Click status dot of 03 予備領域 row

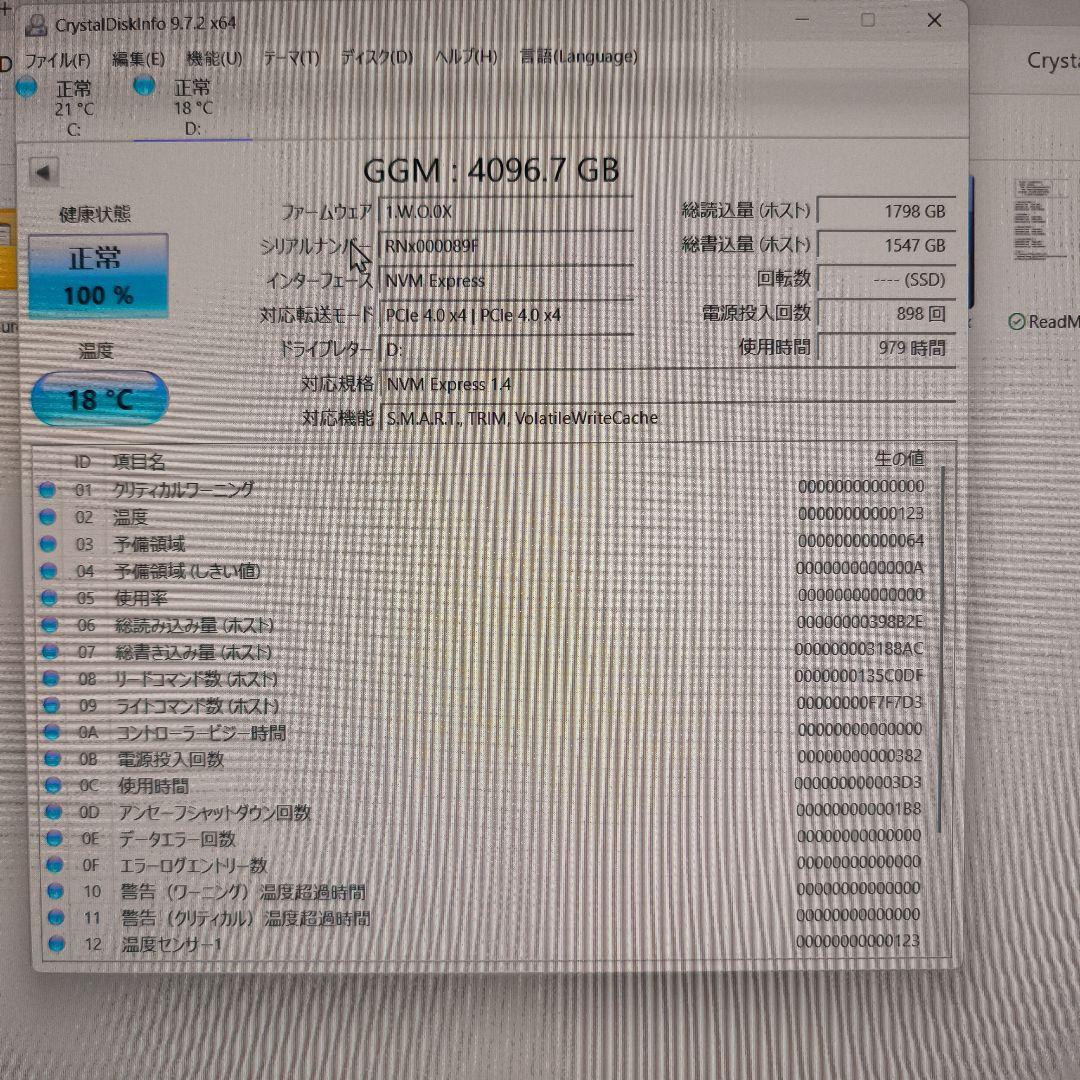[x=48, y=544]
